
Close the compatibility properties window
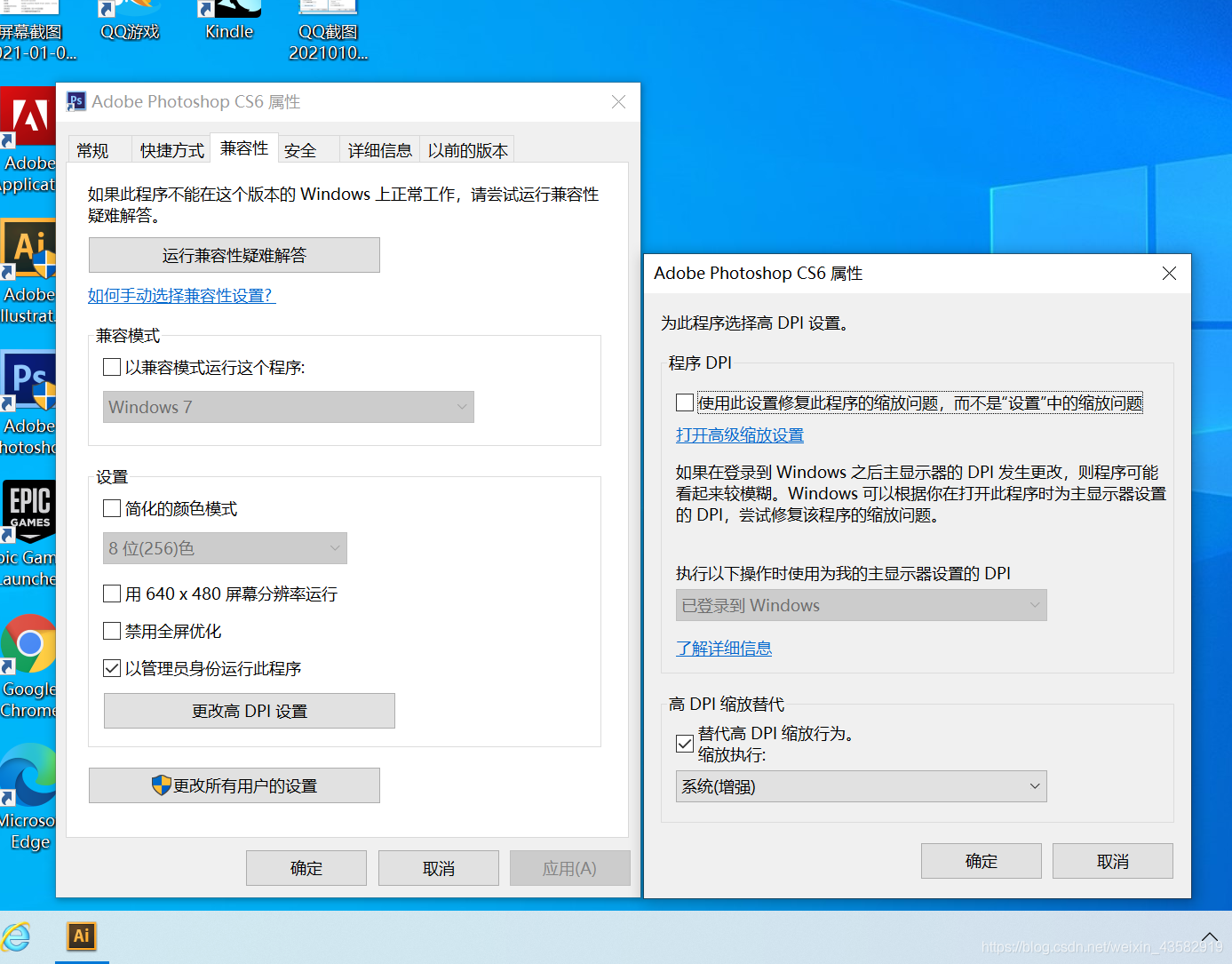(x=619, y=102)
